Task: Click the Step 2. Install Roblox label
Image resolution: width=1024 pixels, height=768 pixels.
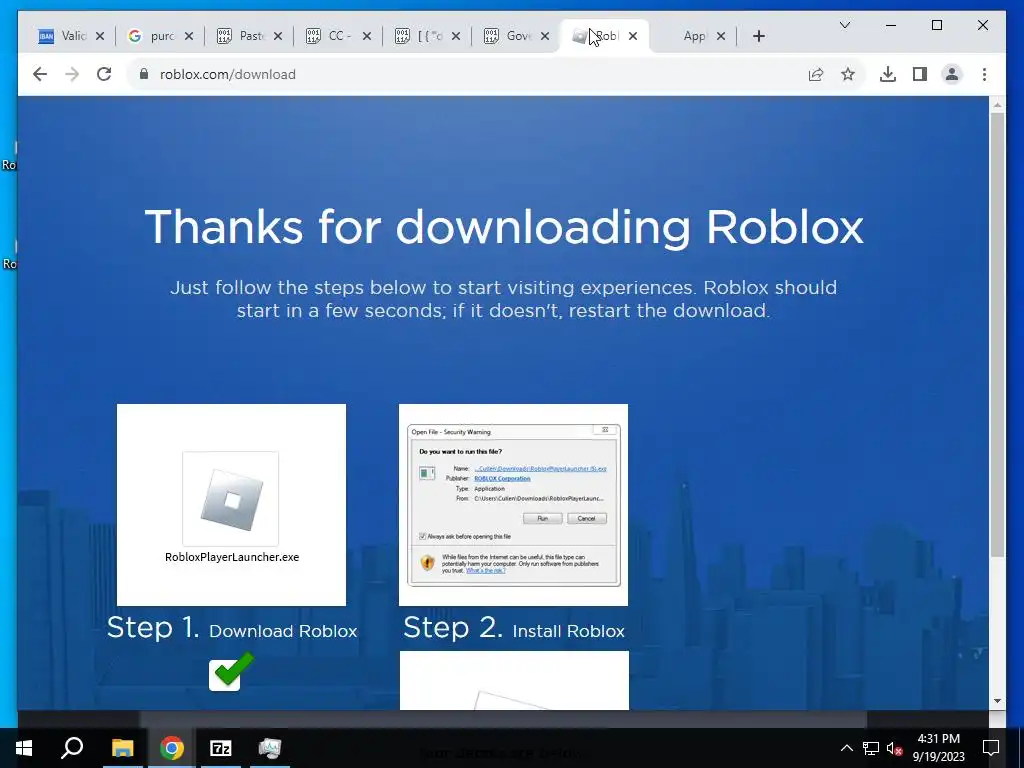Action: [513, 628]
